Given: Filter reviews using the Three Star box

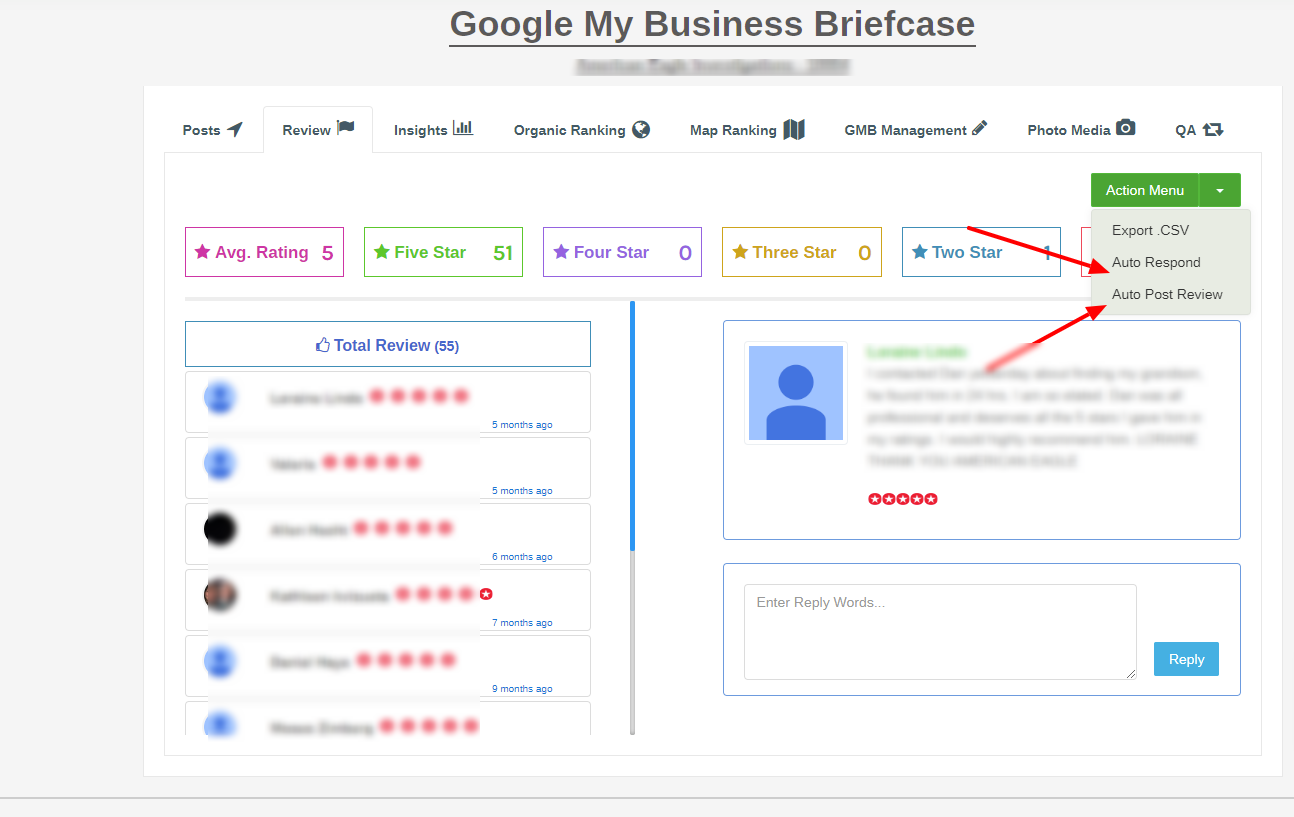Looking at the screenshot, I should [x=802, y=252].
